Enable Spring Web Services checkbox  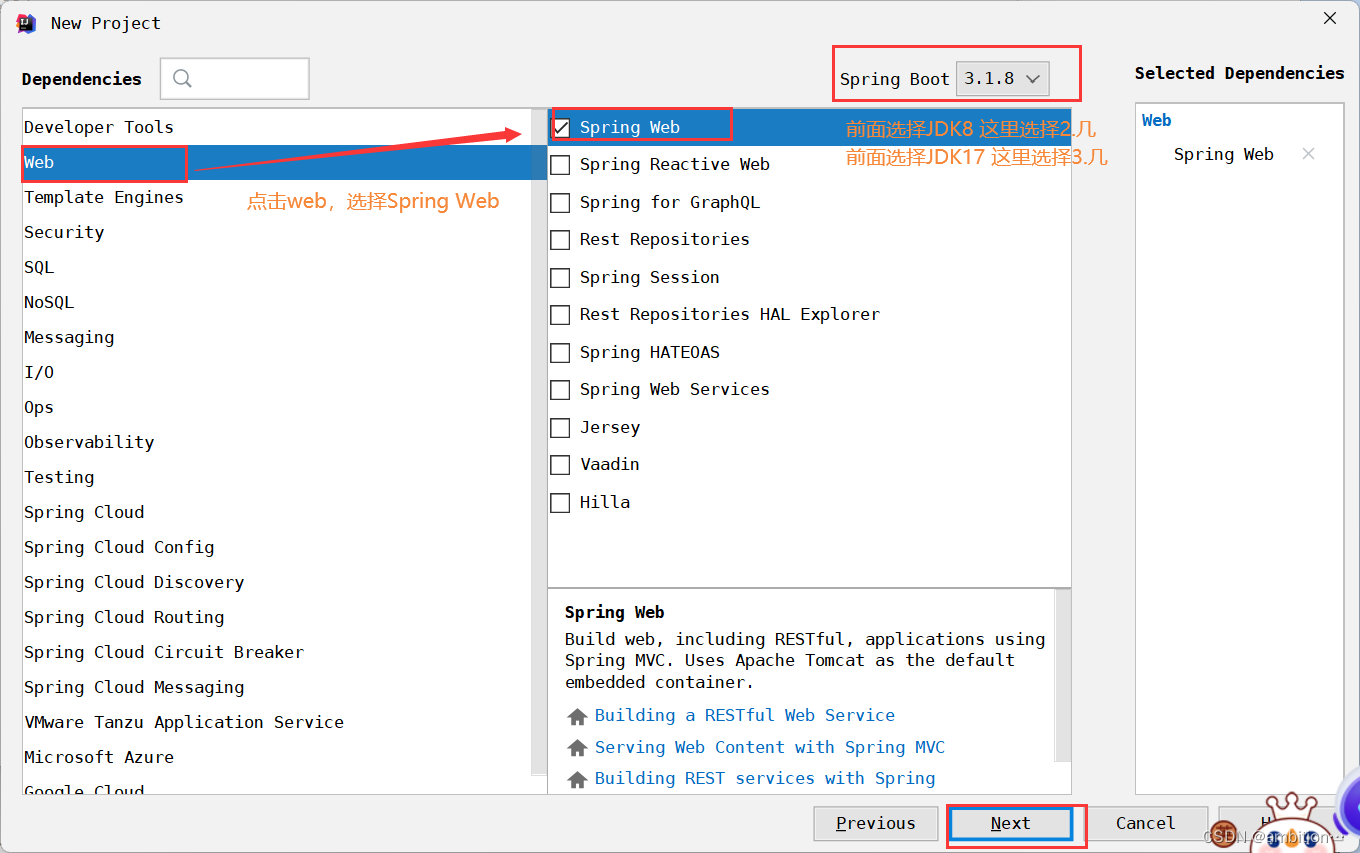[x=561, y=389]
